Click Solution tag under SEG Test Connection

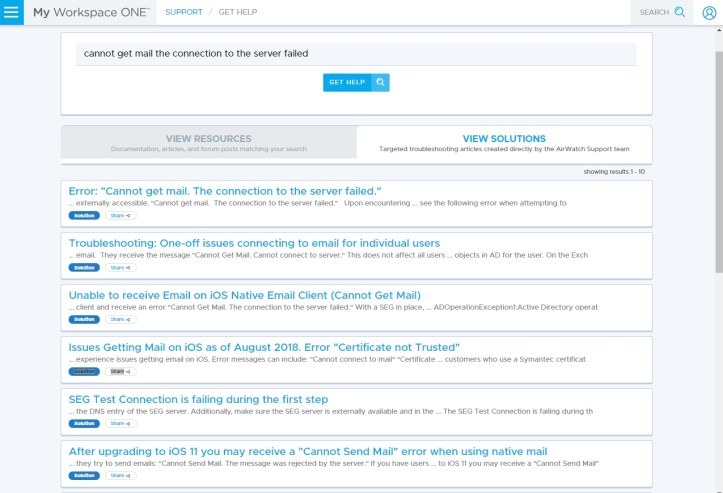pos(84,423)
